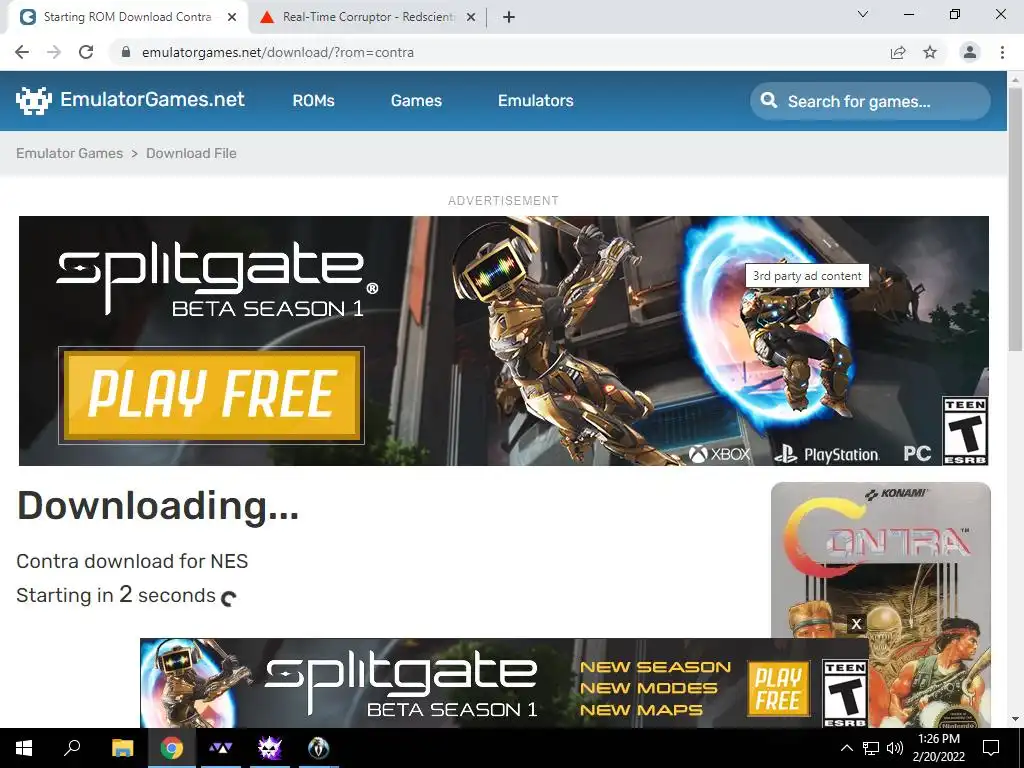Open the Emulators menu
This screenshot has height=768, width=1024.
pos(536,101)
